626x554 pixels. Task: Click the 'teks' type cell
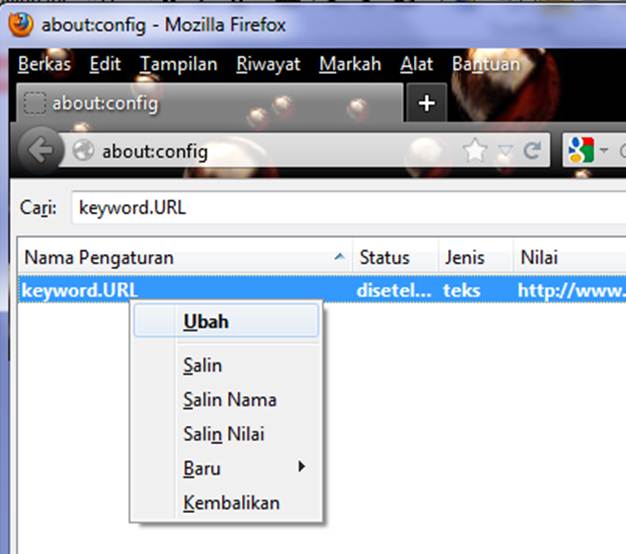click(x=462, y=290)
